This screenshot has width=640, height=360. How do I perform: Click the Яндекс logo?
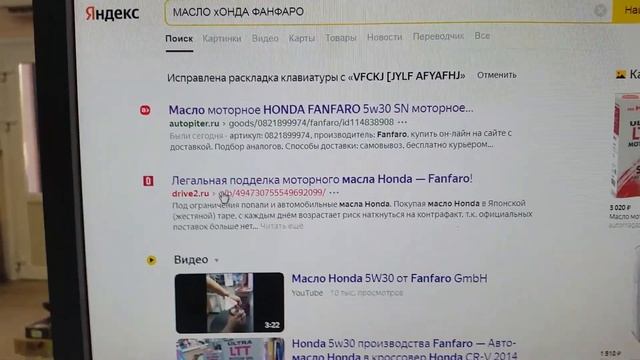(112, 13)
